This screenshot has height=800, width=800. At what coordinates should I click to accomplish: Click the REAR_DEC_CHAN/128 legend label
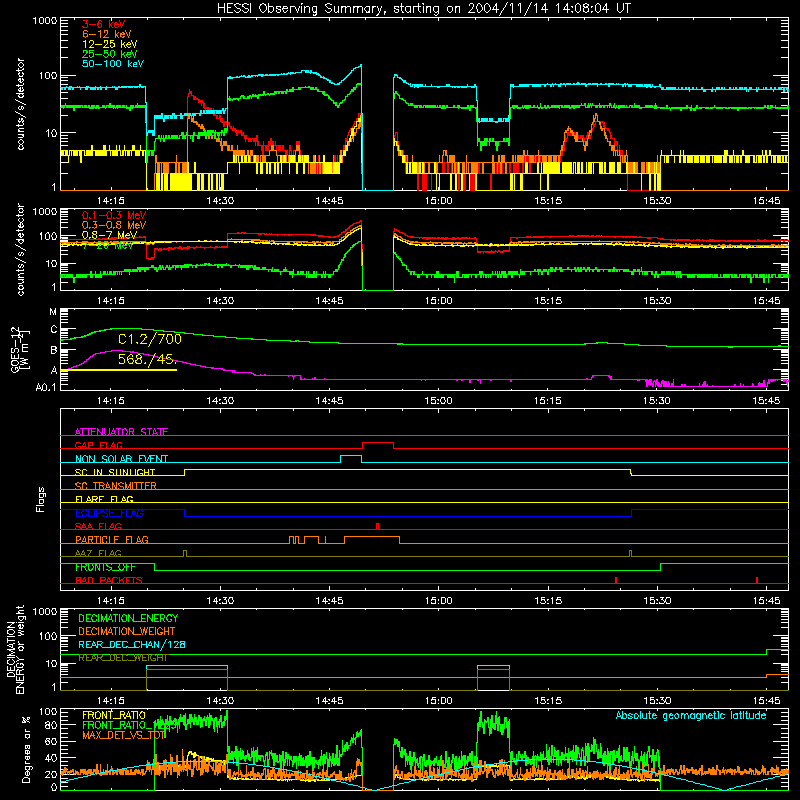132,644
